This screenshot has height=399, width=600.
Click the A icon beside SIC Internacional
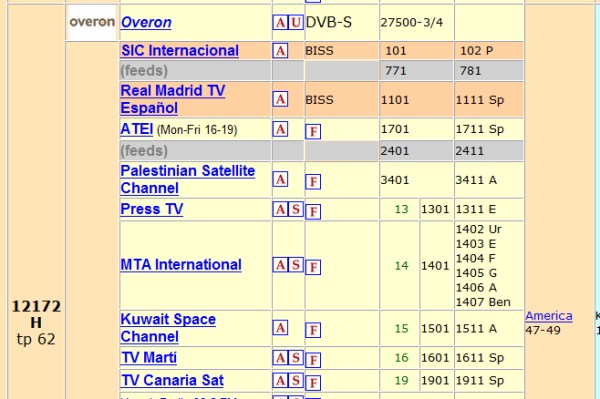280,50
